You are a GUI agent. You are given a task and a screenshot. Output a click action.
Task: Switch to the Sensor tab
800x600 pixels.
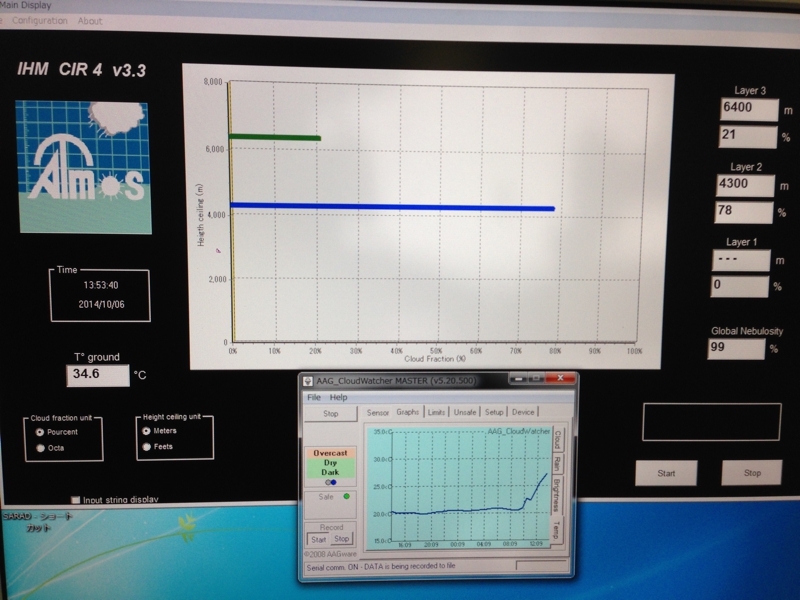click(378, 412)
